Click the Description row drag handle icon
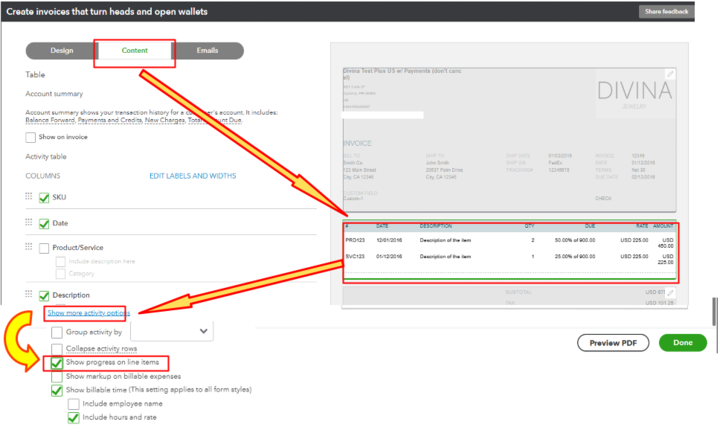 pyautogui.click(x=28, y=293)
